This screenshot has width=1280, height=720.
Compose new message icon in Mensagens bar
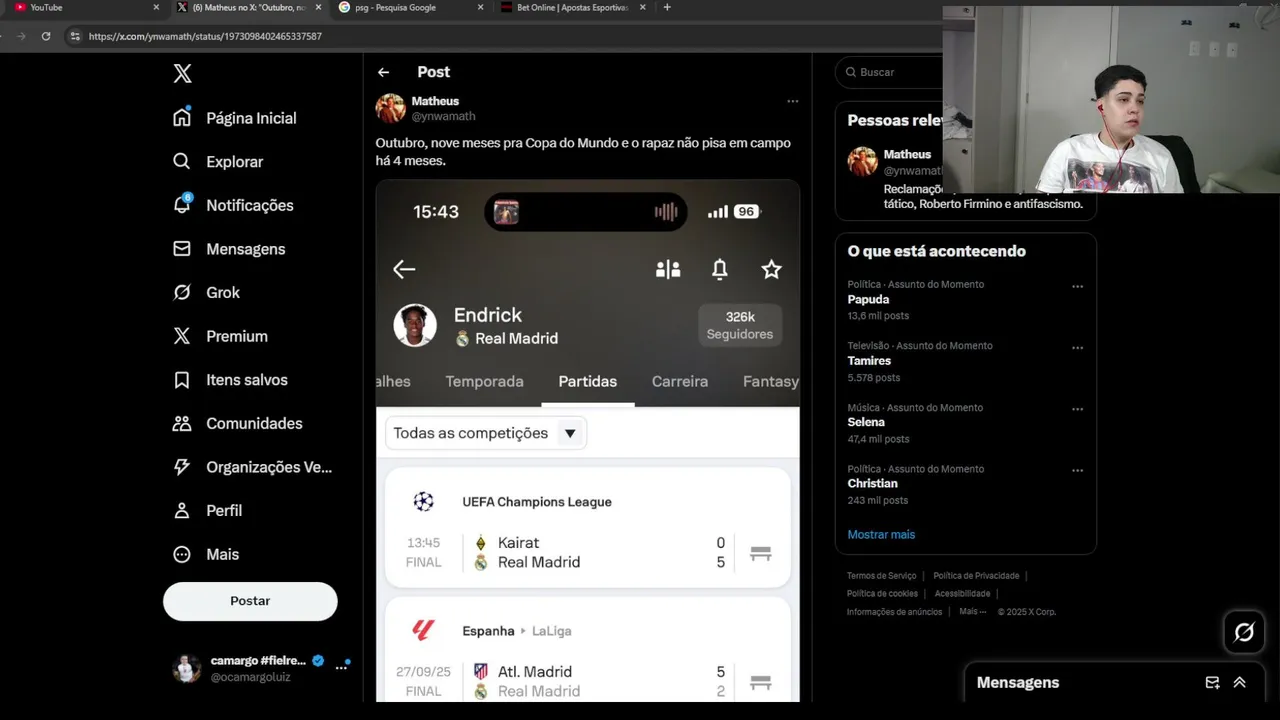tap(1212, 682)
